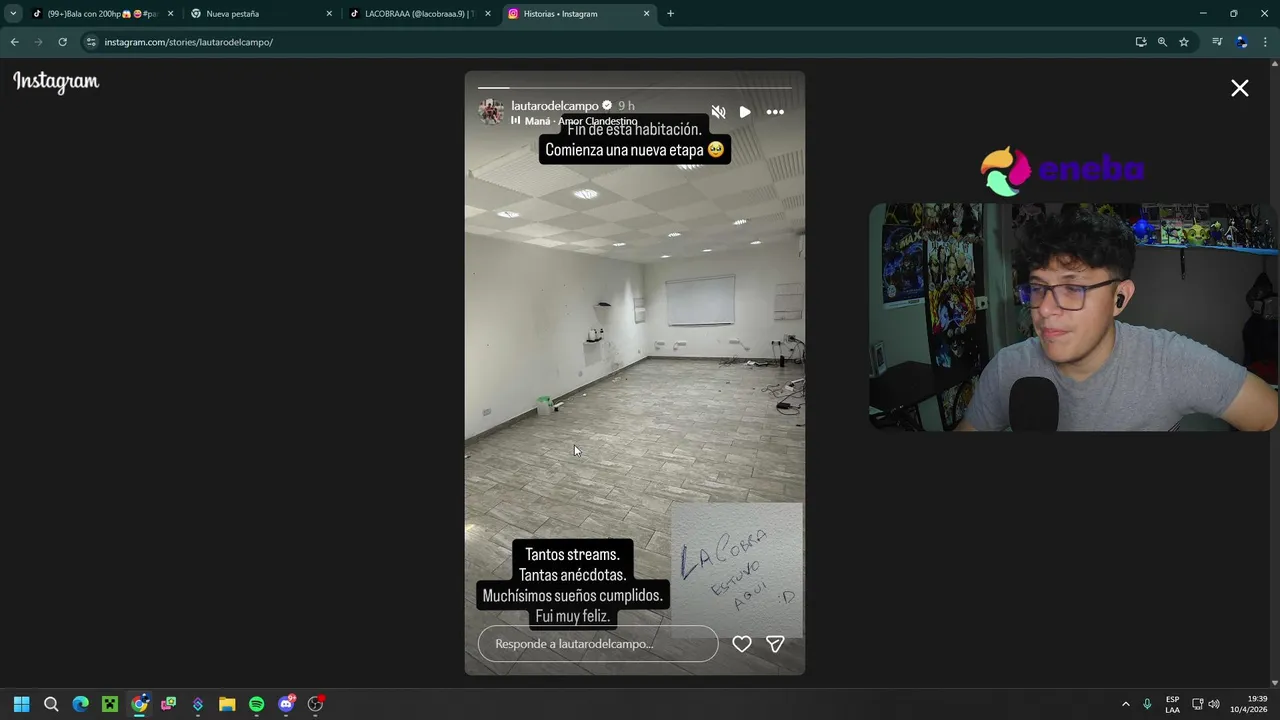Close the 'Bala con 200hp' TikTok tab

tap(170, 14)
